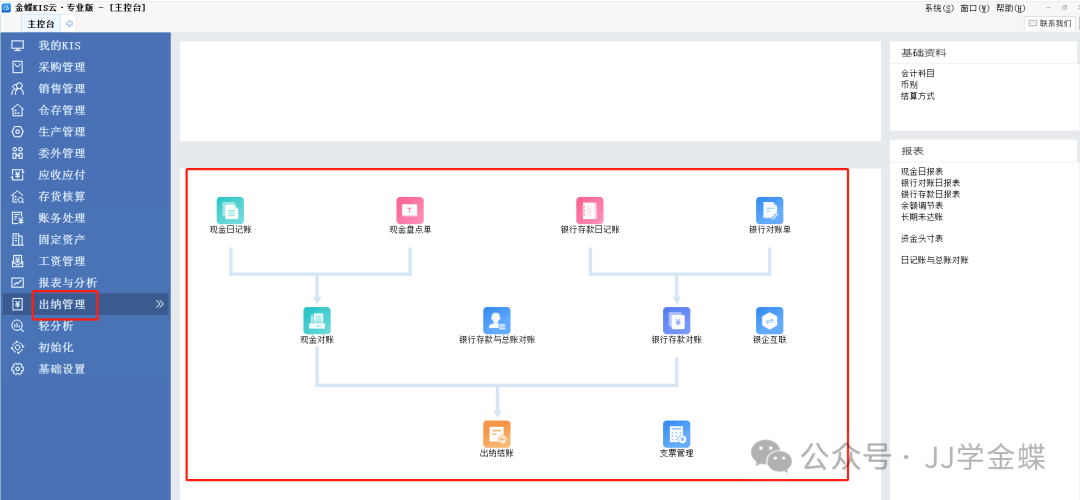Screen dimensions: 1080x500
Task: Open the 支票管理 icon
Action: pos(677,434)
